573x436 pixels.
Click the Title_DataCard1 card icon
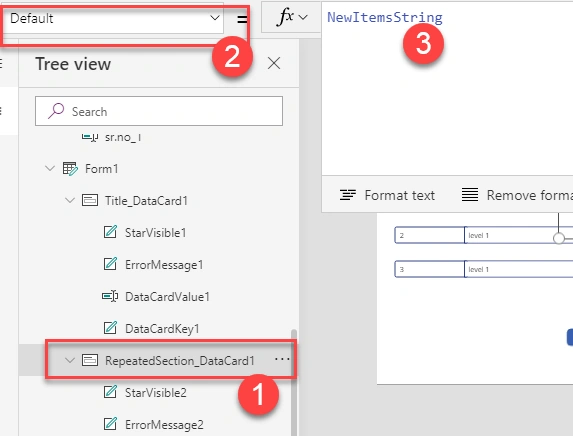(90, 200)
